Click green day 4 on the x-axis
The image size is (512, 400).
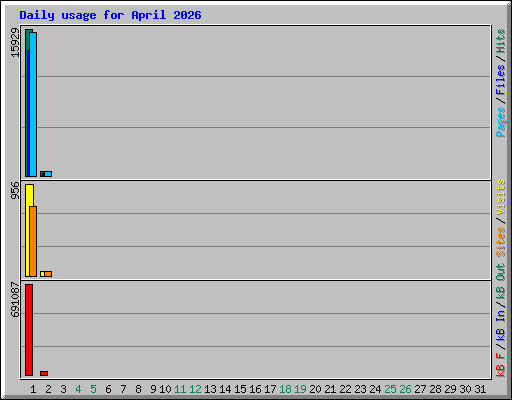(78, 389)
